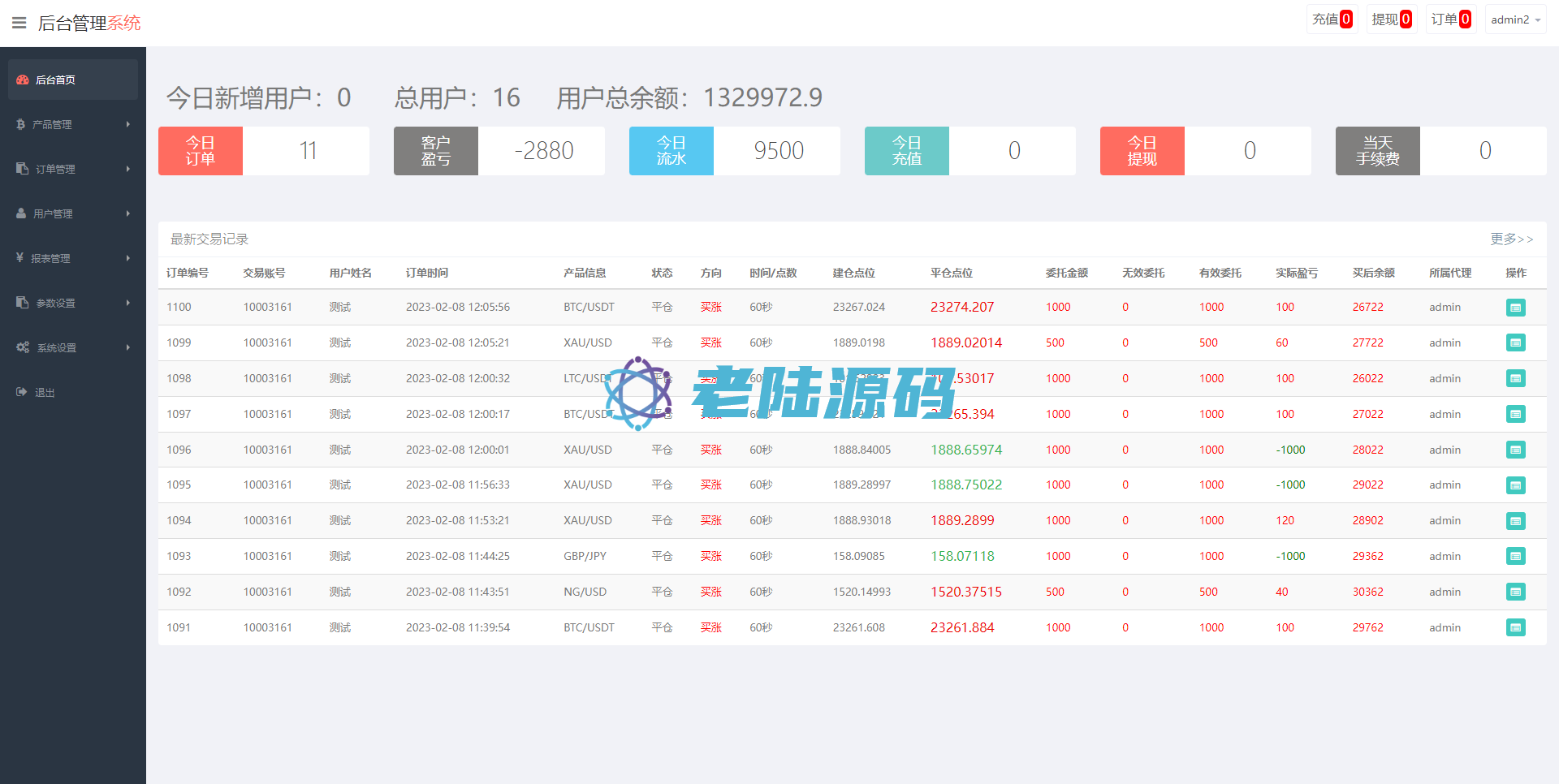Open details icon for order 1096
Screen dimensions: 1559x784
coord(1515,450)
